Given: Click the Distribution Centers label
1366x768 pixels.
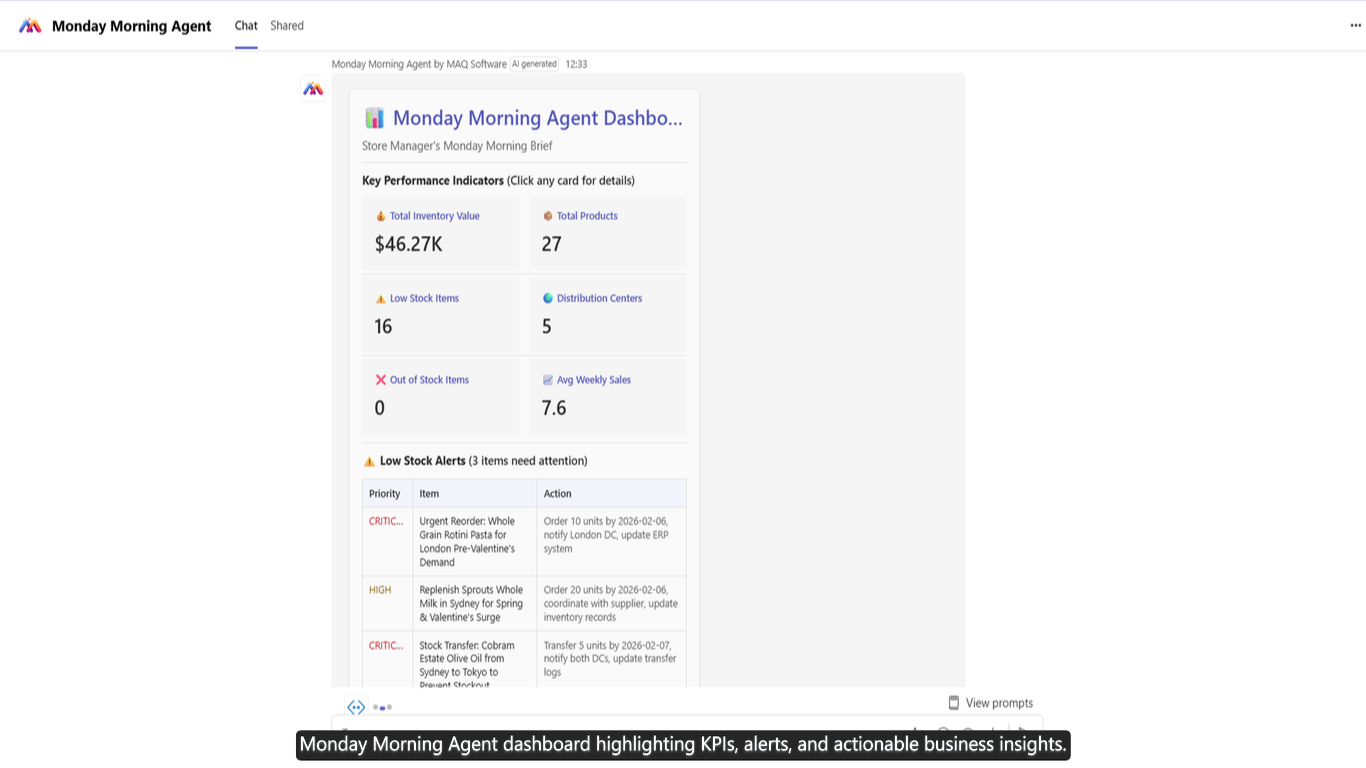Looking at the screenshot, I should click(599, 298).
